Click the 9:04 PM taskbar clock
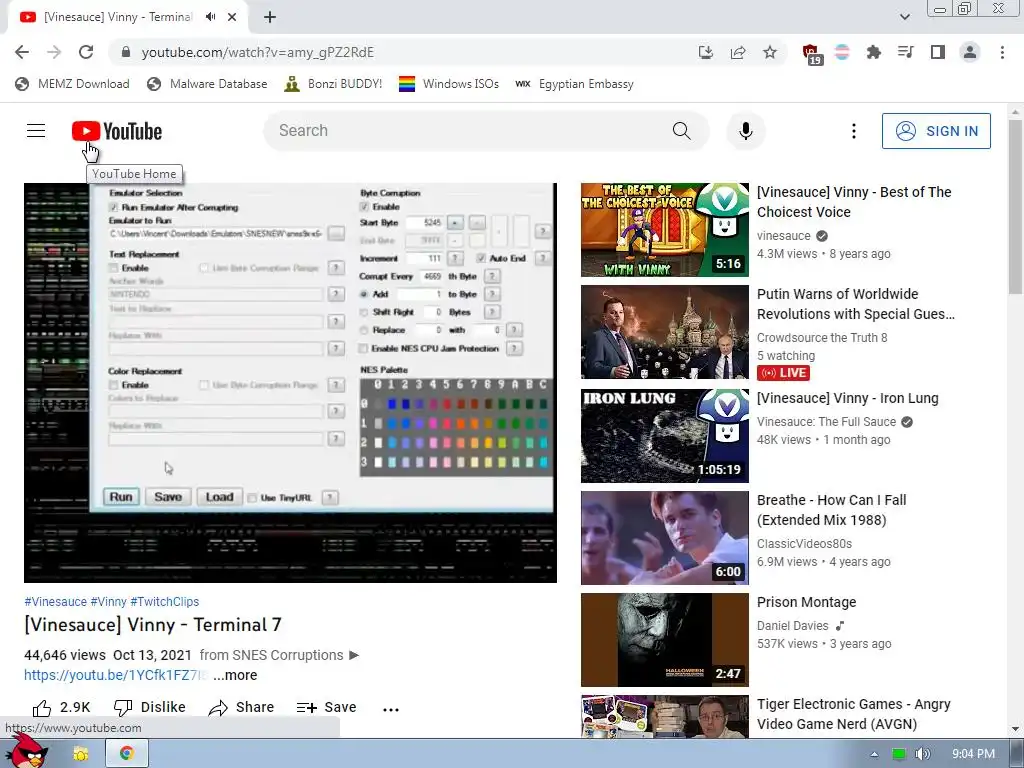The width and height of the screenshot is (1024, 768). pyautogui.click(x=973, y=754)
